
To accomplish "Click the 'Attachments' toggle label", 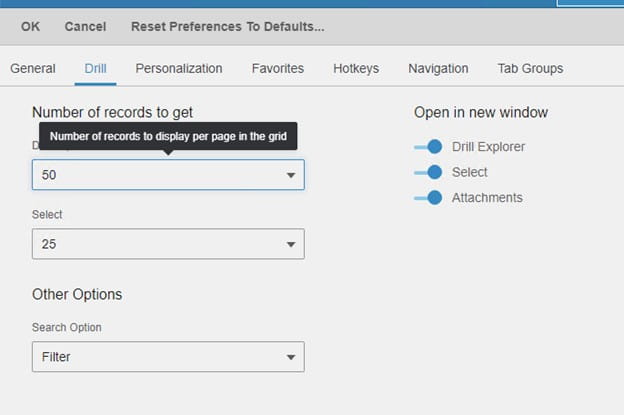I will point(487,198).
